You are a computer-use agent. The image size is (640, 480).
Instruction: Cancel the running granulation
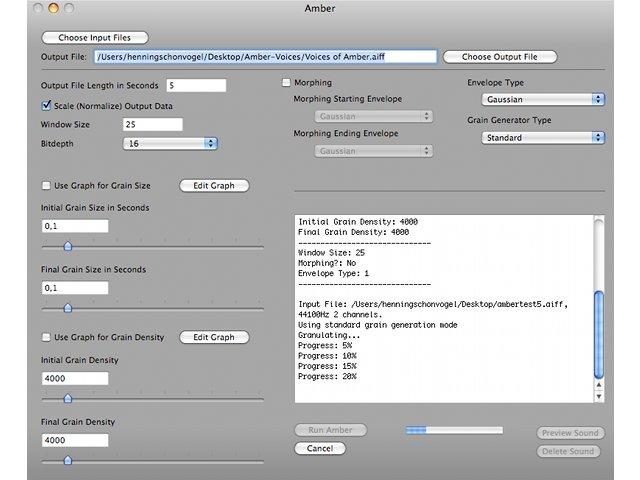click(x=319, y=449)
